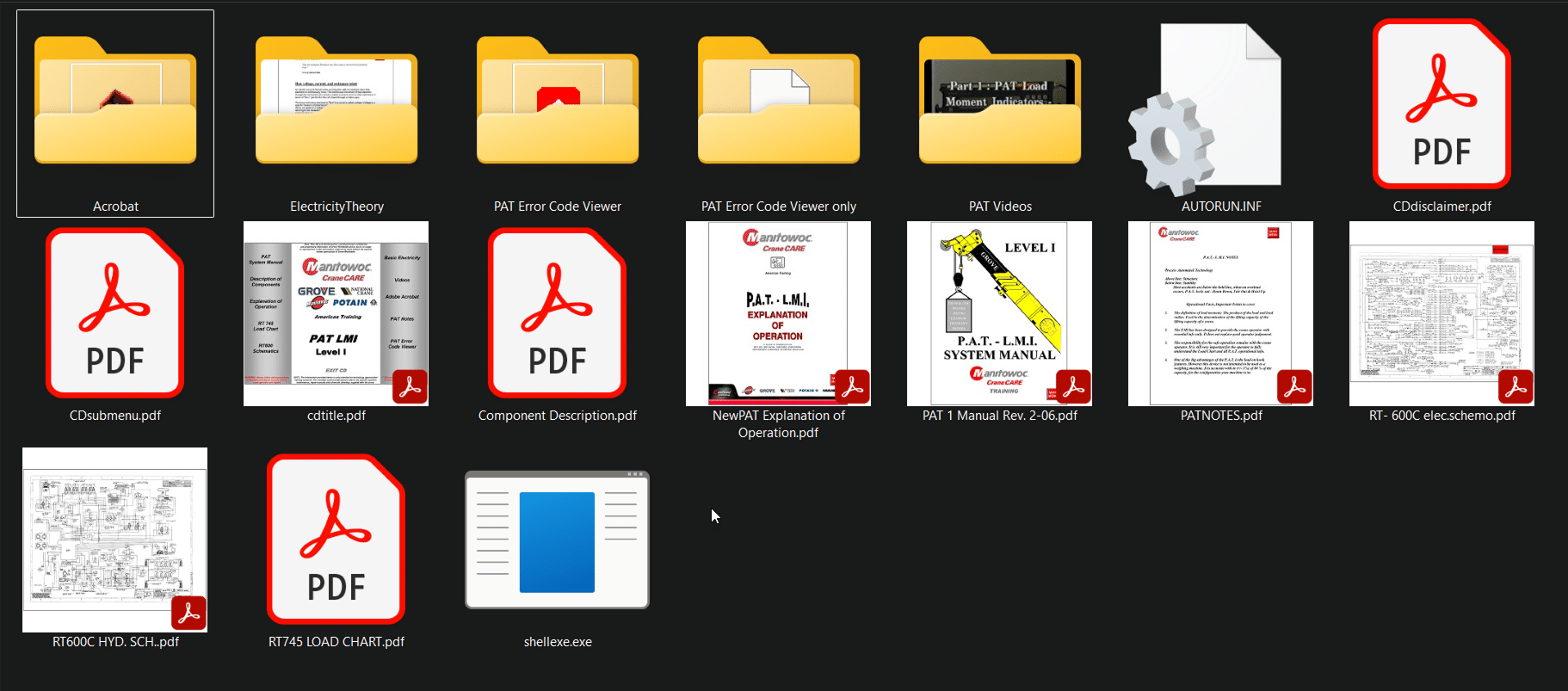Click the 'RT- 600C elec.schemo.pdf' file name
This screenshot has height=691, width=1568.
[1442, 416]
